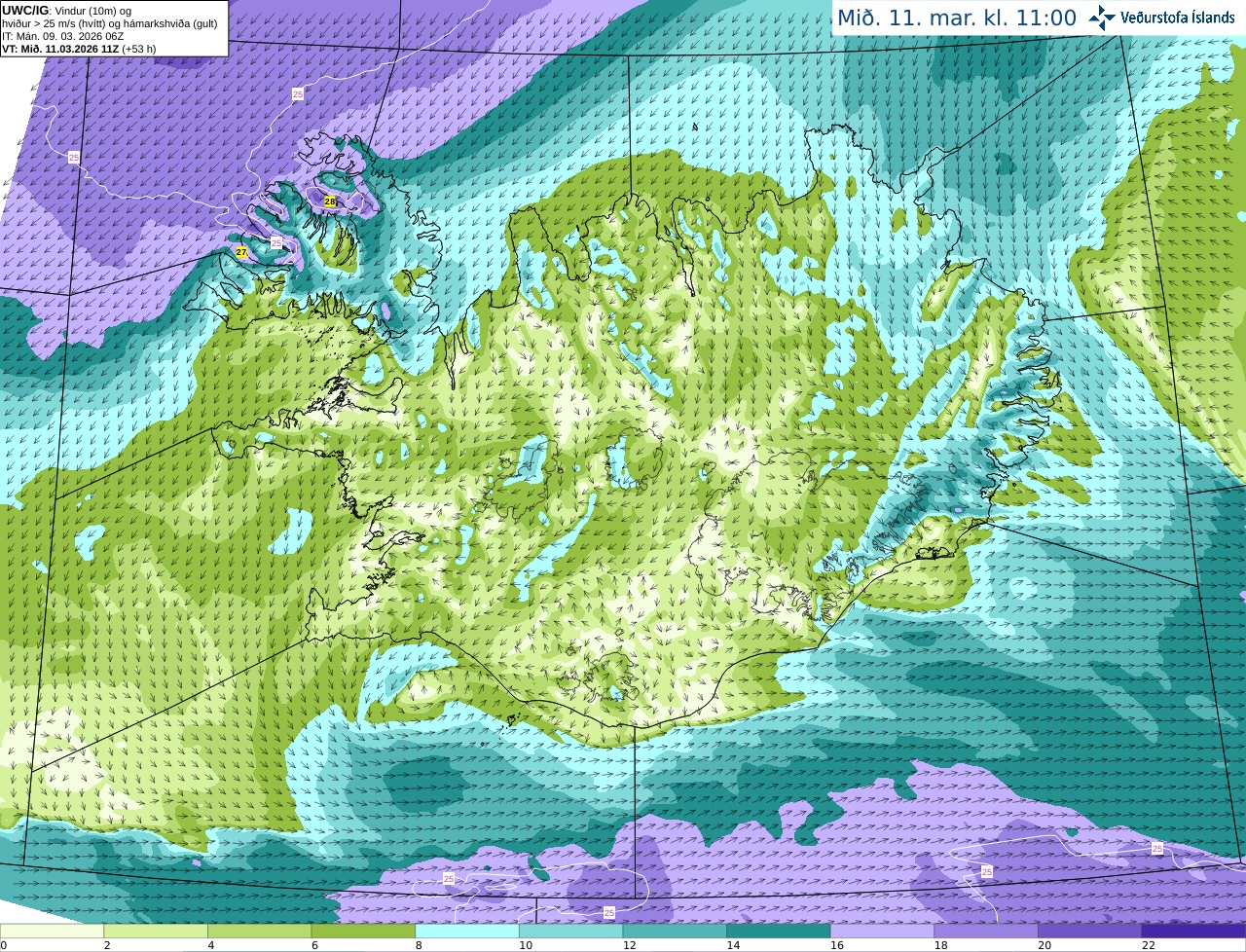The image size is (1246, 952).
Task: Click the legend scale value 12
Action: (x=630, y=945)
